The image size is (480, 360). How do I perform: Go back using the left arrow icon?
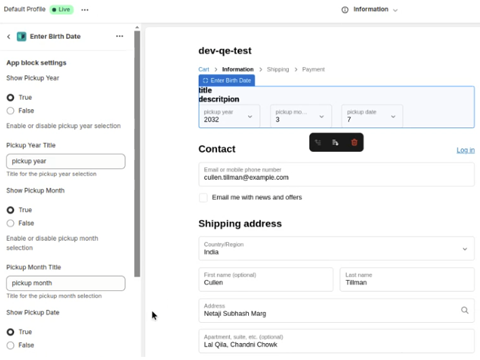9,36
